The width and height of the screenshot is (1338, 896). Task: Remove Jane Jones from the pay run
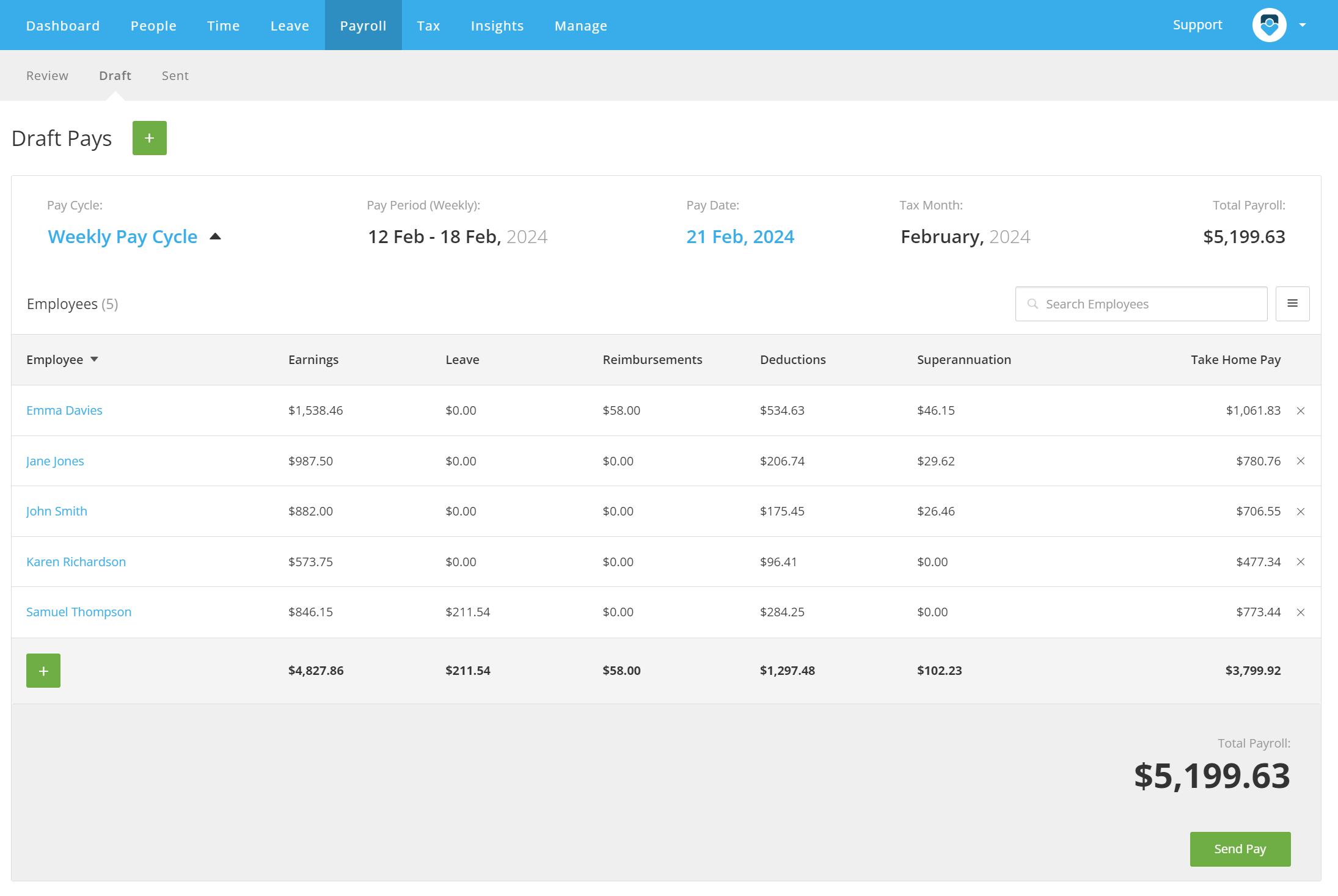point(1301,461)
